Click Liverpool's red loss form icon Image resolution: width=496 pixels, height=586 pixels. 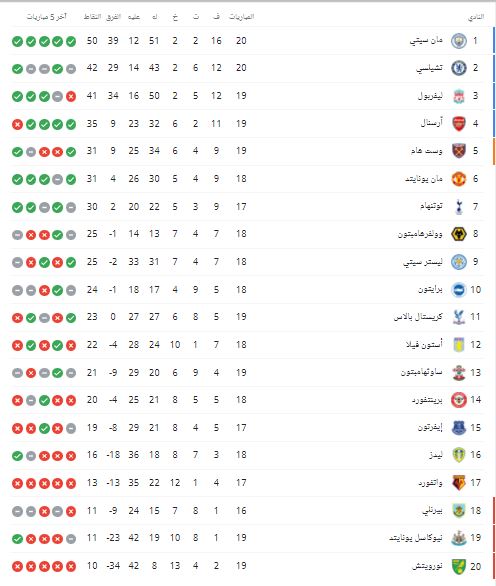pyautogui.click(x=71, y=96)
